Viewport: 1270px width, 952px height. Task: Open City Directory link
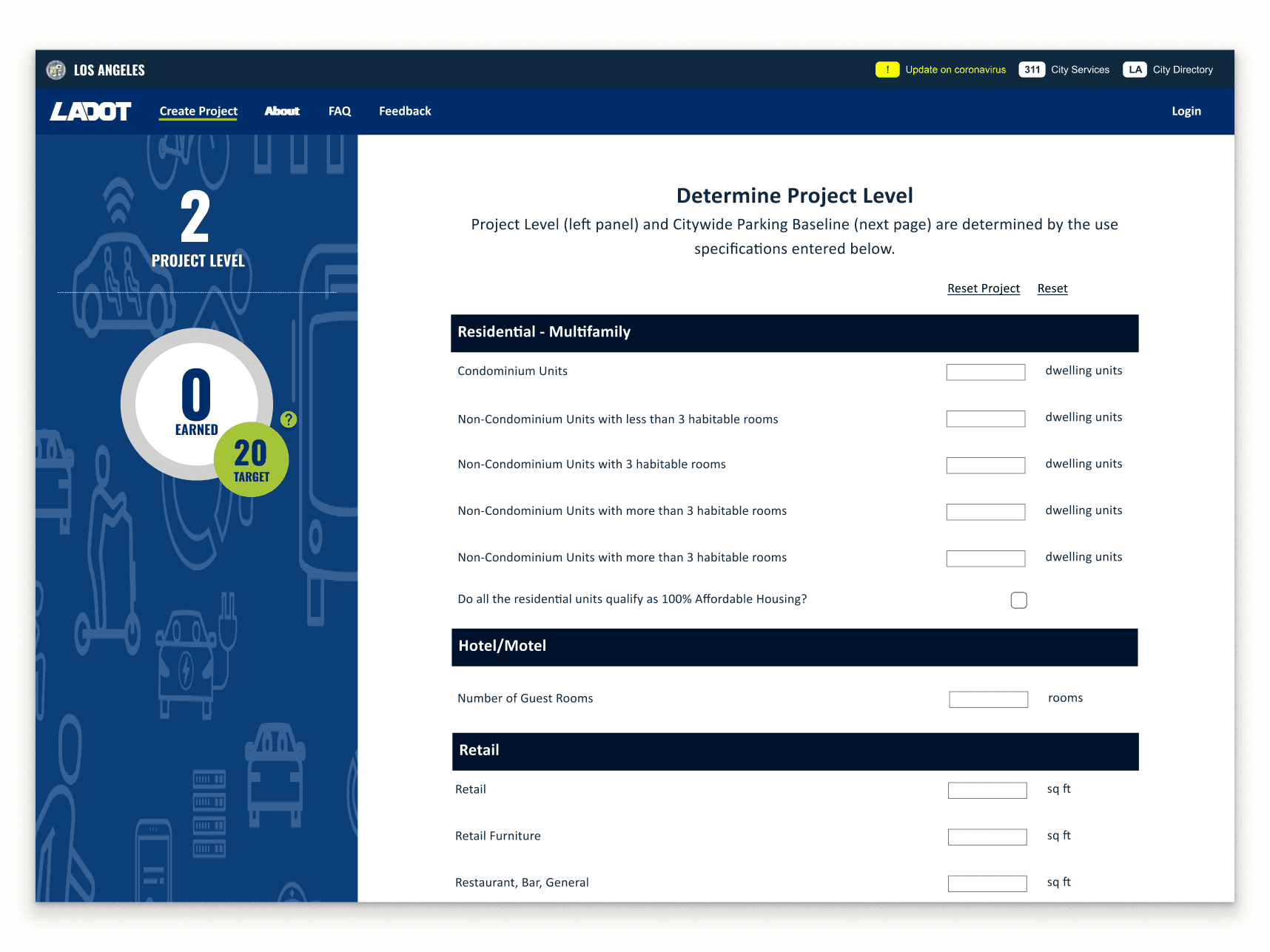click(x=1183, y=70)
